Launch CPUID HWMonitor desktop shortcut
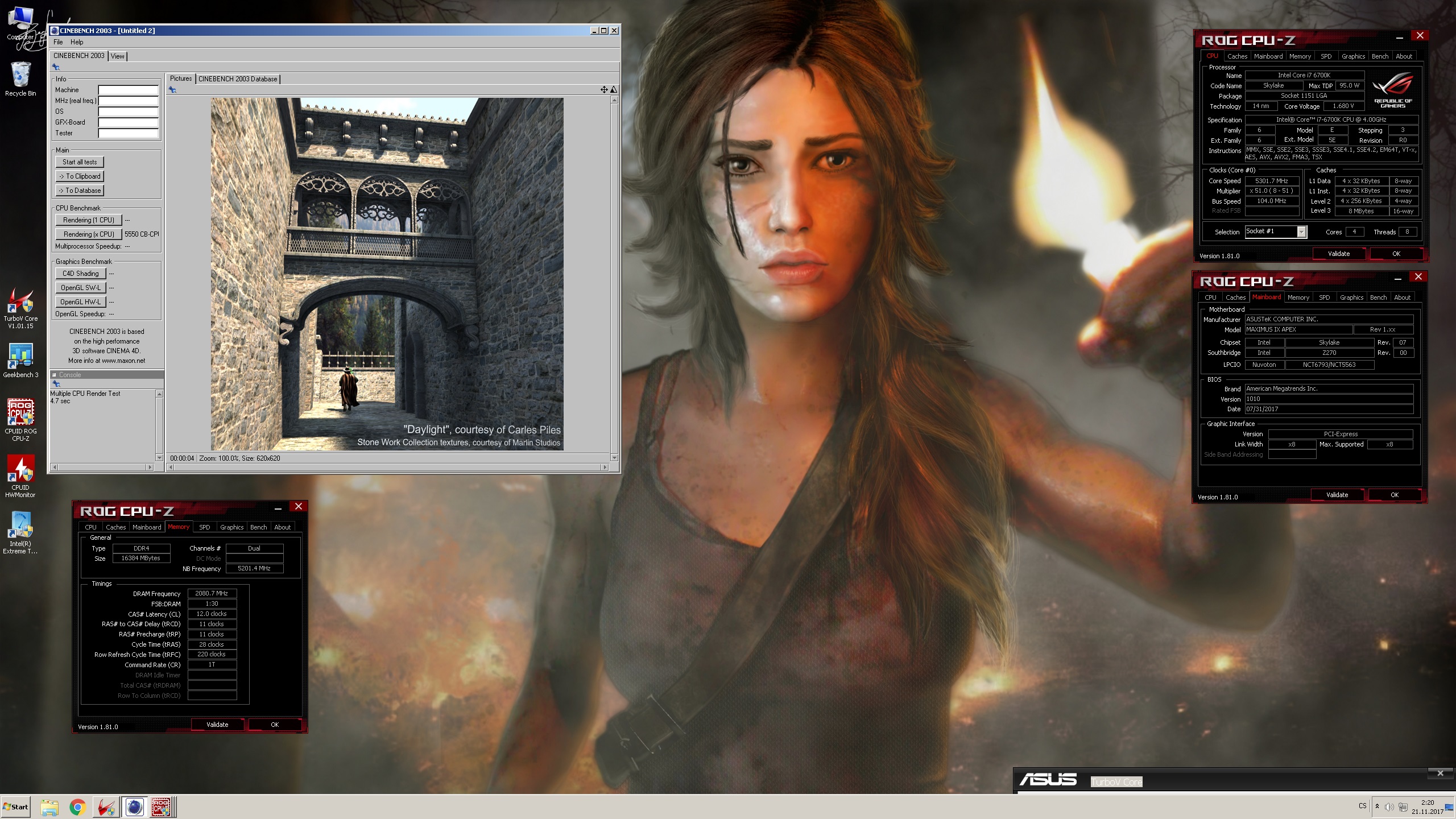Screen dimensions: 1456x819 pos(20,476)
